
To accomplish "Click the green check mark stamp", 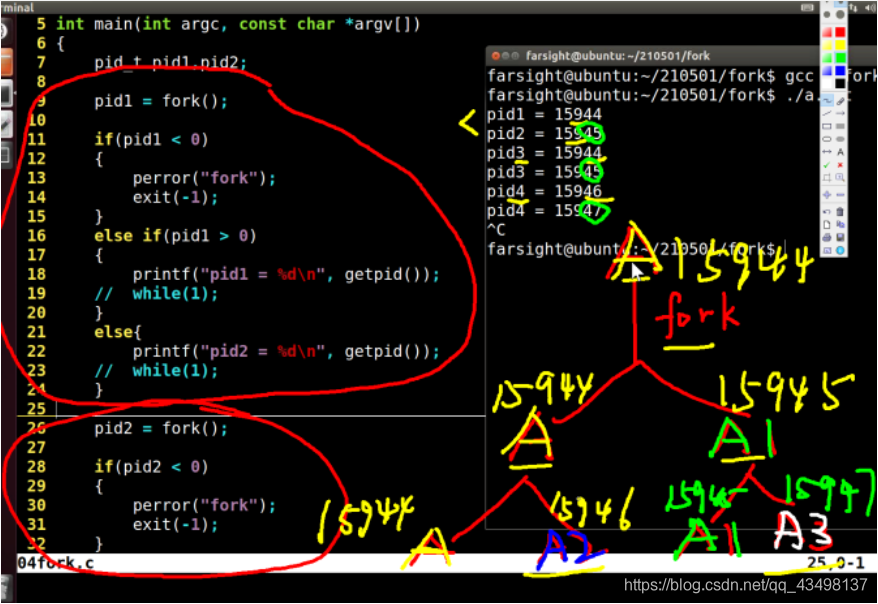I will pyautogui.click(x=827, y=165).
